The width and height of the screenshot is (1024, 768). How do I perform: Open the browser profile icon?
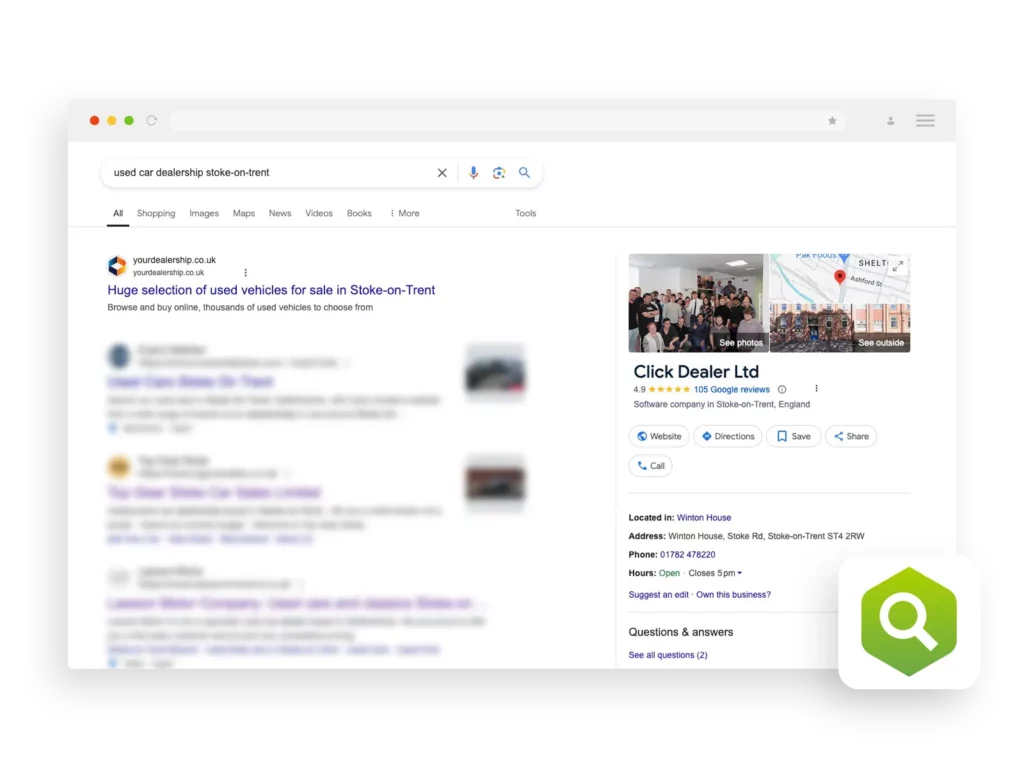click(x=891, y=121)
